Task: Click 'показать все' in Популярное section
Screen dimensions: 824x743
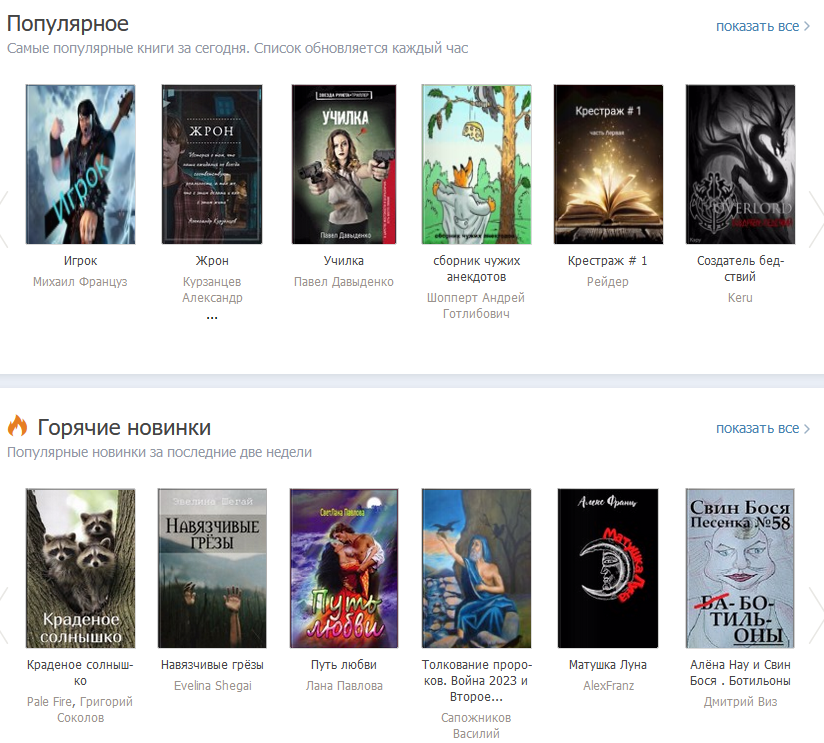Action: tap(763, 26)
